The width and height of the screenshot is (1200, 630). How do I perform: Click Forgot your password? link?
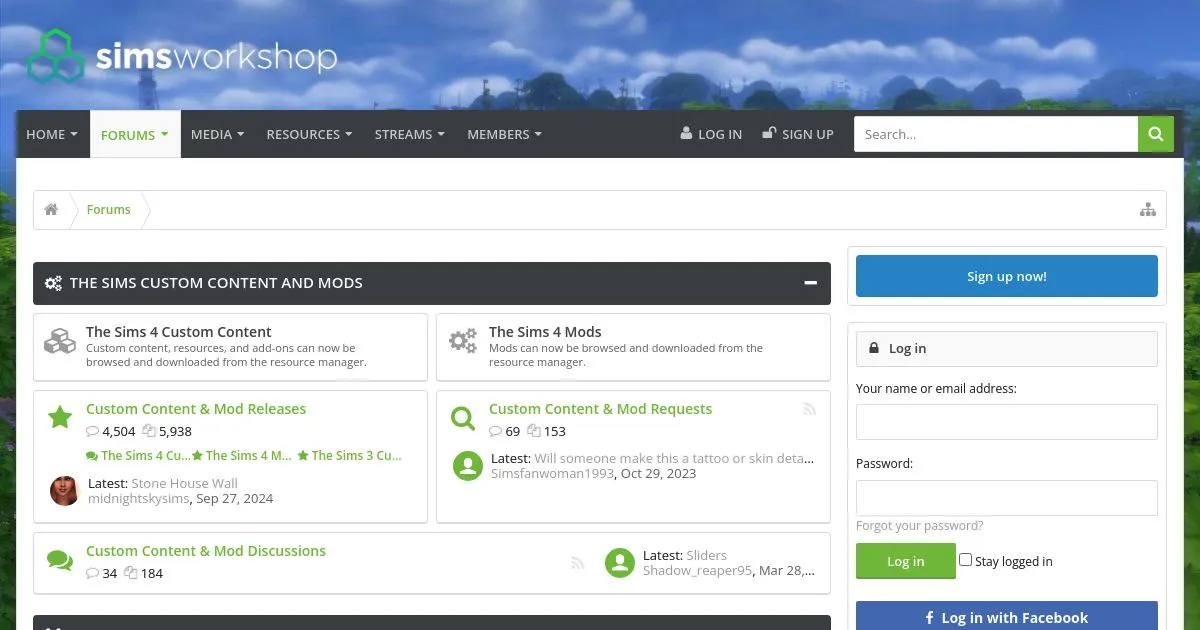[x=920, y=526]
